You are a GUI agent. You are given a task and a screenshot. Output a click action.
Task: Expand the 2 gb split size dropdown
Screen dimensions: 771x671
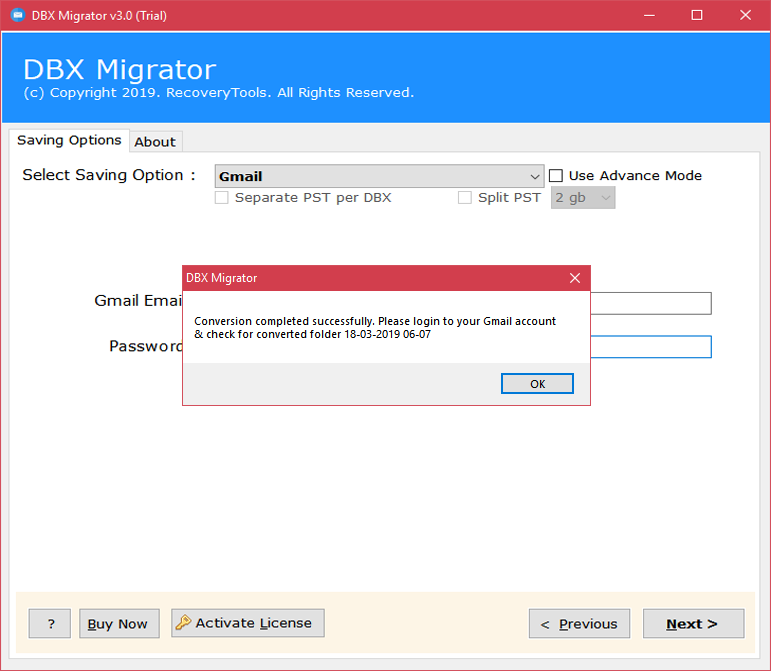tap(583, 198)
